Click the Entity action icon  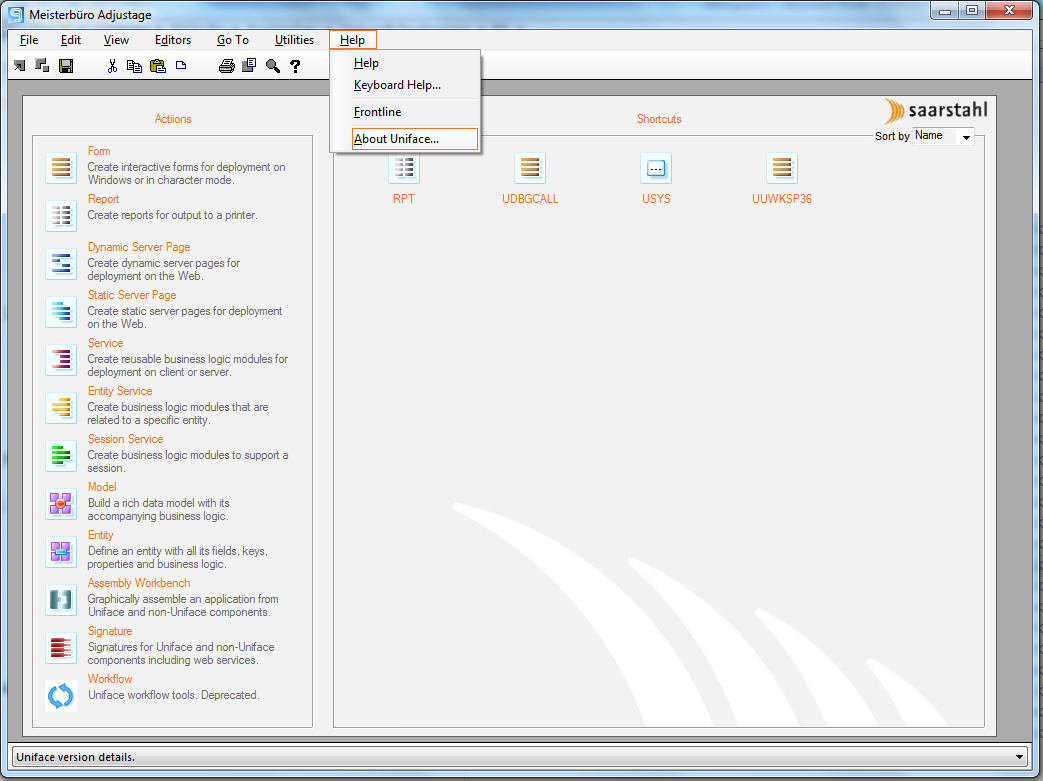tap(61, 551)
